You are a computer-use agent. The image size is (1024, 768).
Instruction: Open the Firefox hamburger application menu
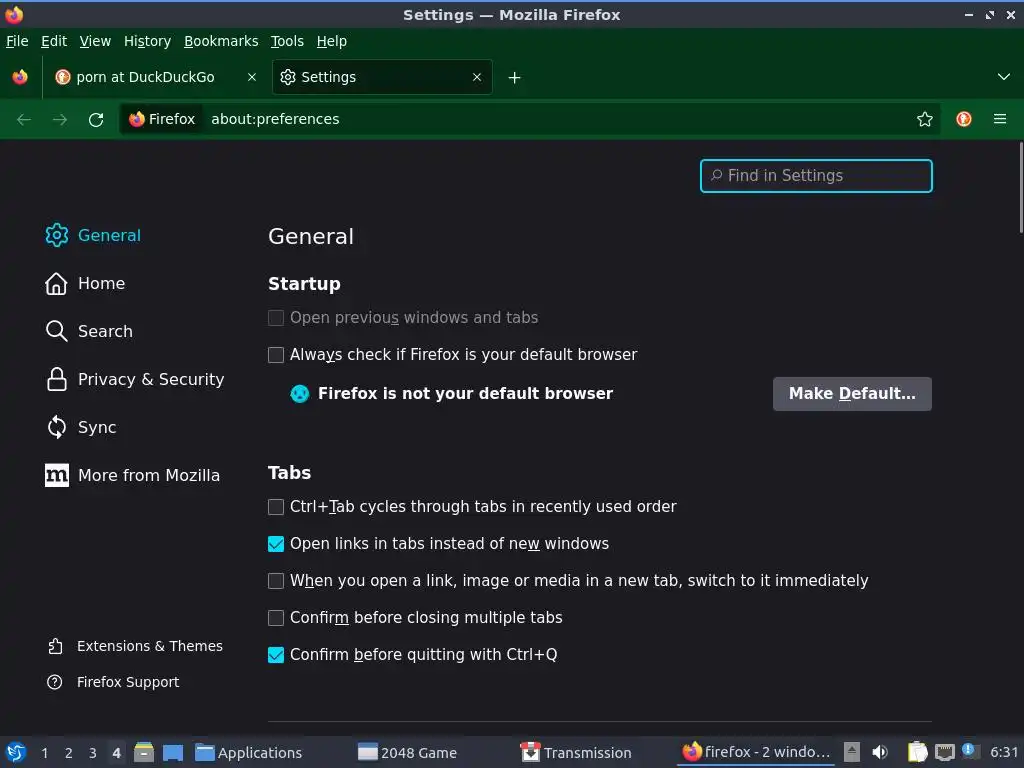point(1000,119)
